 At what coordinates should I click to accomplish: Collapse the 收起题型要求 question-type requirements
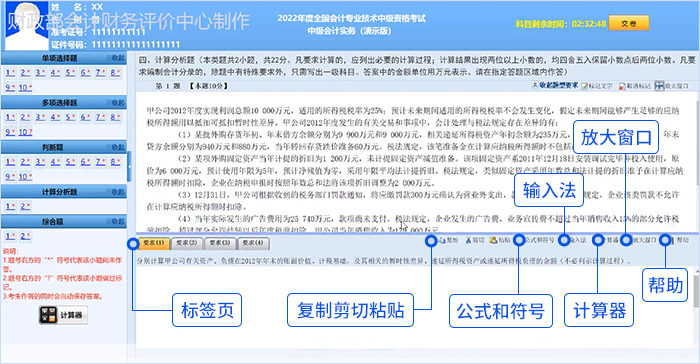(555, 85)
